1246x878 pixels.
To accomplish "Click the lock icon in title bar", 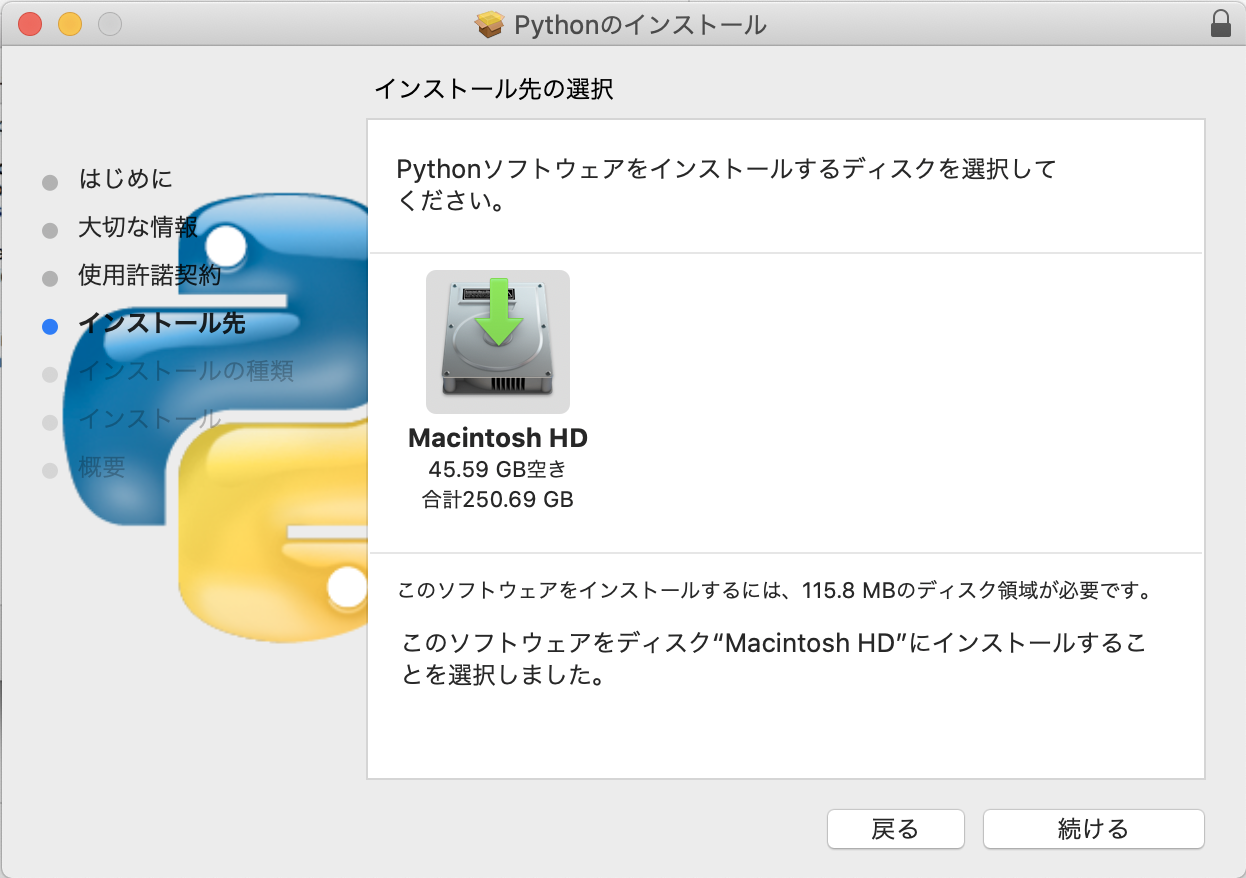I will [1220, 24].
